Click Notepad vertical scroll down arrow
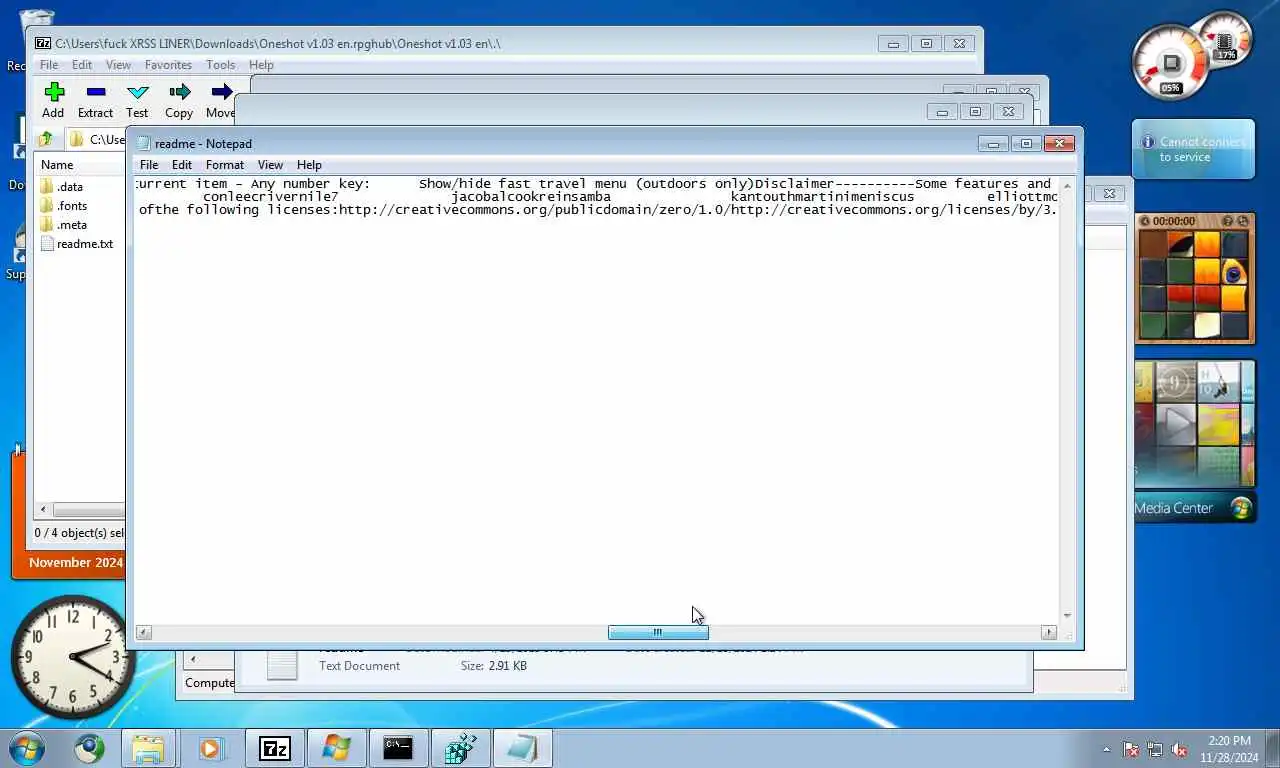Screen dimensions: 1280x768 click(x=1067, y=616)
